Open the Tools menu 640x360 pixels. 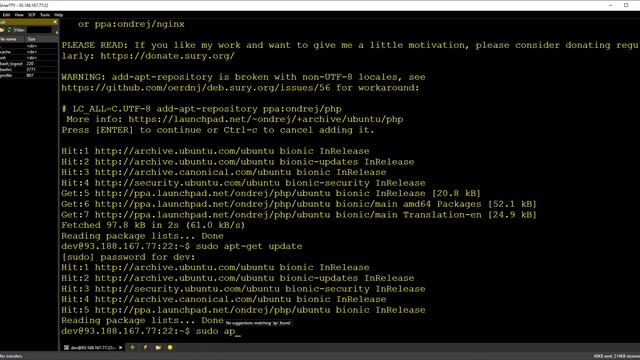(44, 15)
